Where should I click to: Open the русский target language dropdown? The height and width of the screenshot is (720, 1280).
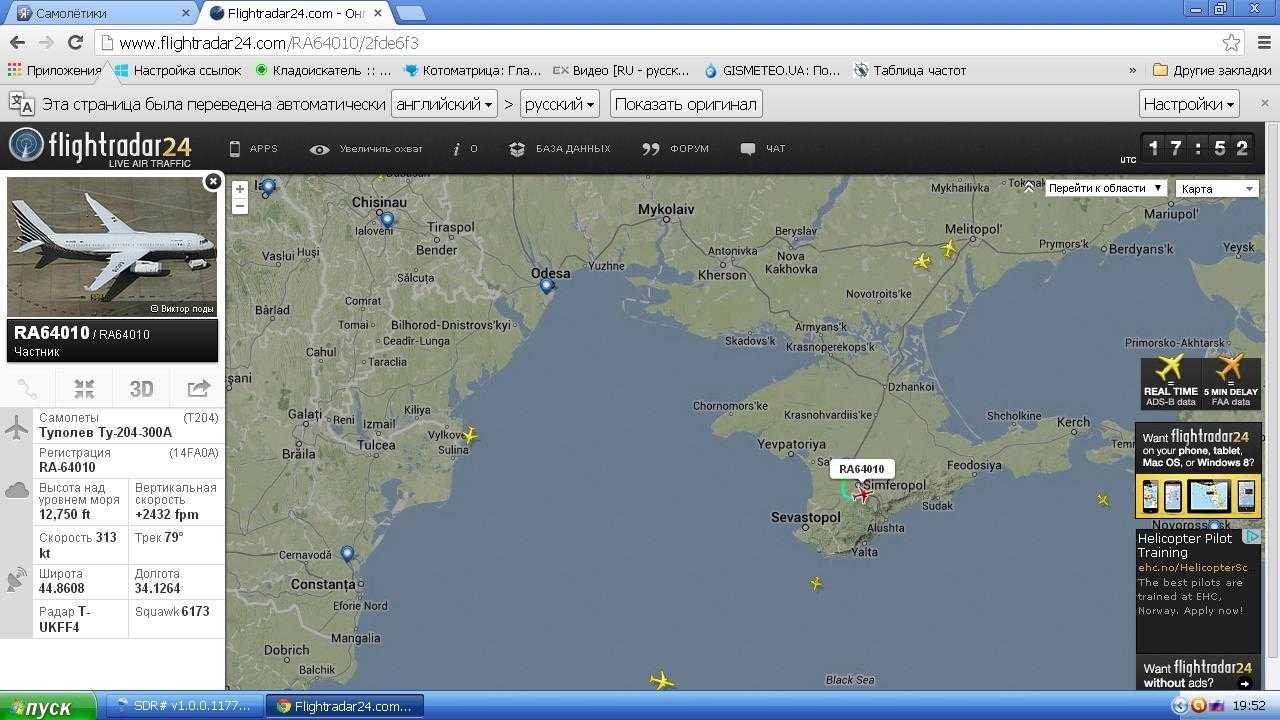(560, 104)
